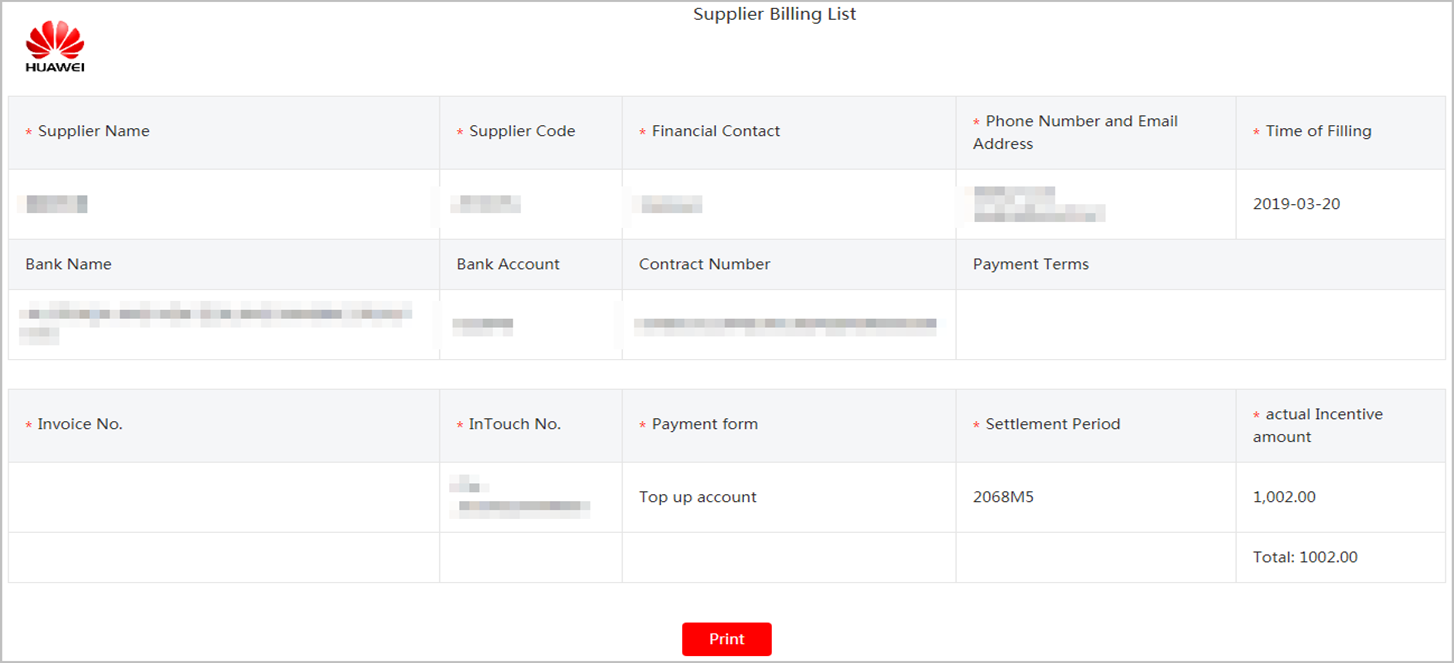Click the Financial Contact header
The width and height of the screenshot is (1454, 663).
tap(789, 132)
